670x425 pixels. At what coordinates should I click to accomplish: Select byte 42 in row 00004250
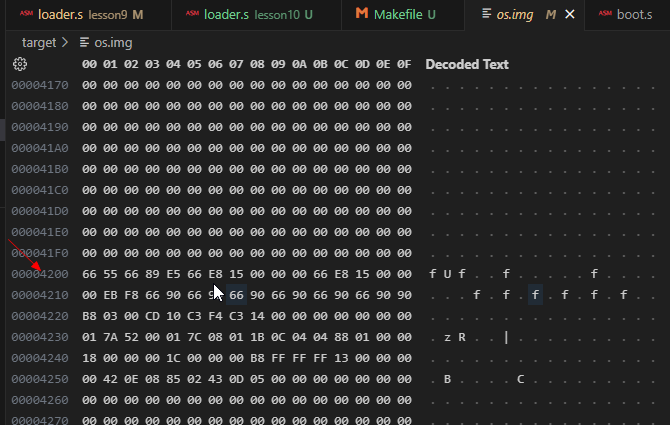(110, 379)
